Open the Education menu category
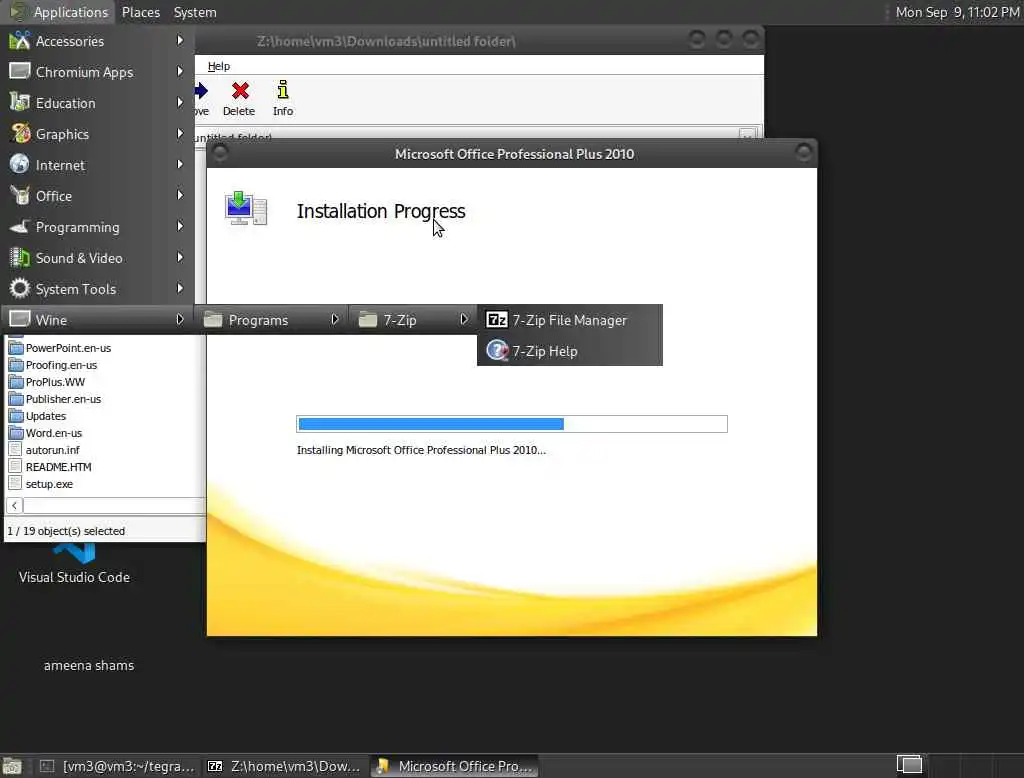 (x=97, y=103)
